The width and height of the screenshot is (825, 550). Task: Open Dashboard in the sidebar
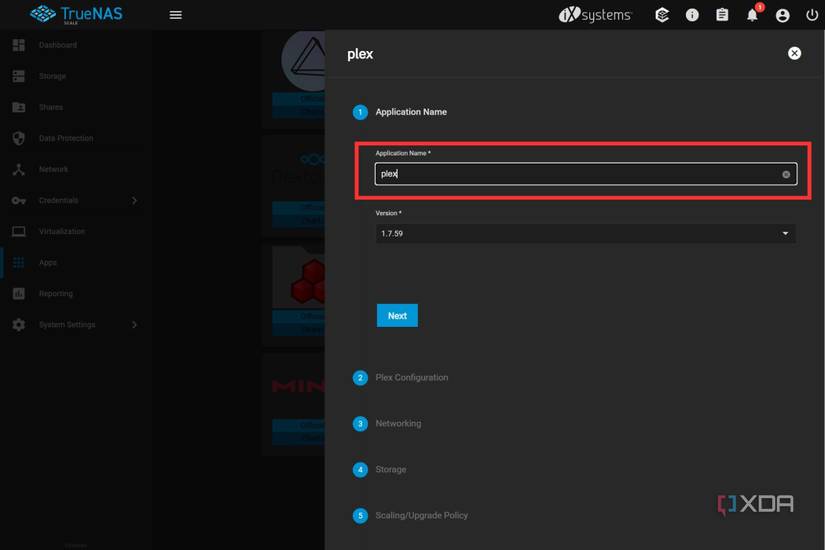(x=58, y=45)
